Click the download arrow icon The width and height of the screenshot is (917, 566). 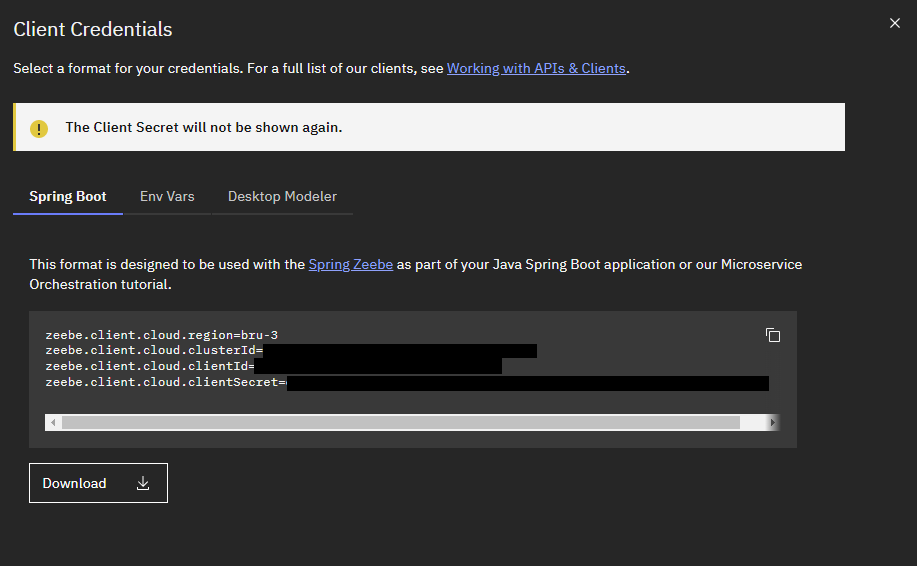(x=143, y=483)
